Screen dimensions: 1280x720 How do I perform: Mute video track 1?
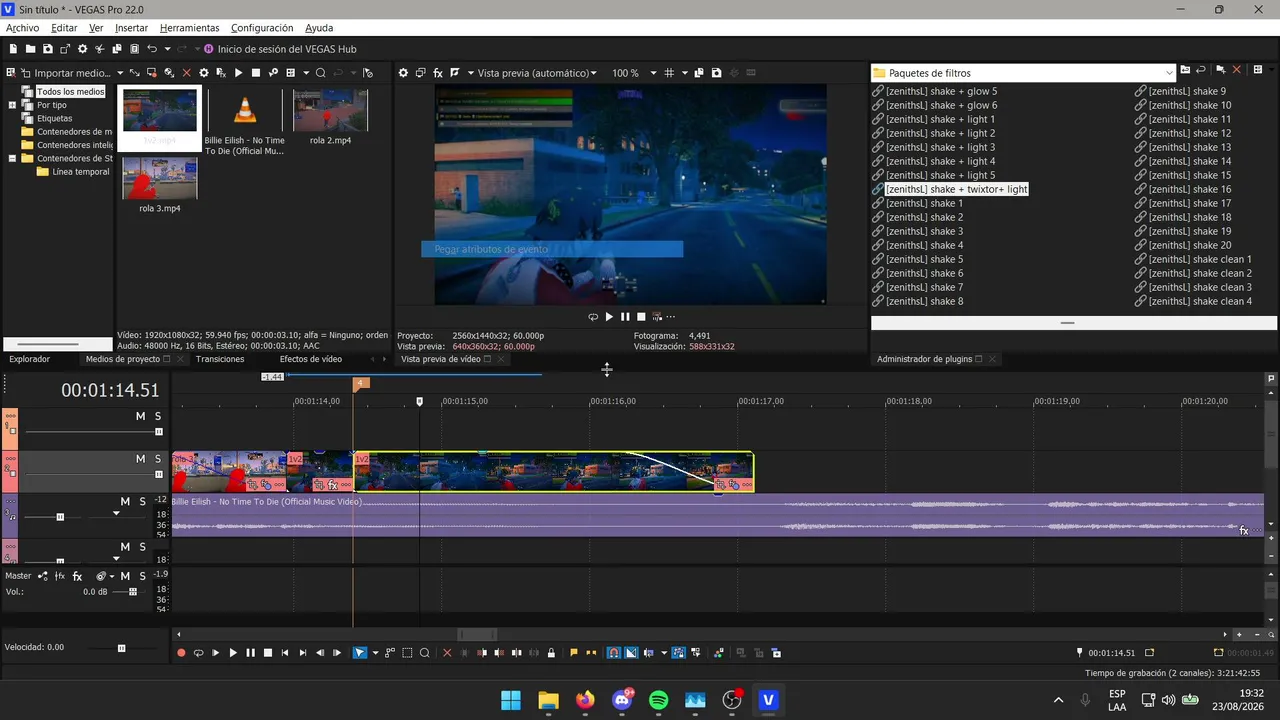(141, 416)
